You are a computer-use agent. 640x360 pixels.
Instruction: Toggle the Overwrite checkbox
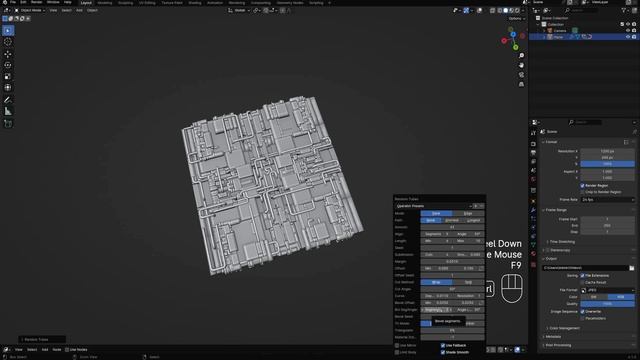point(582,311)
